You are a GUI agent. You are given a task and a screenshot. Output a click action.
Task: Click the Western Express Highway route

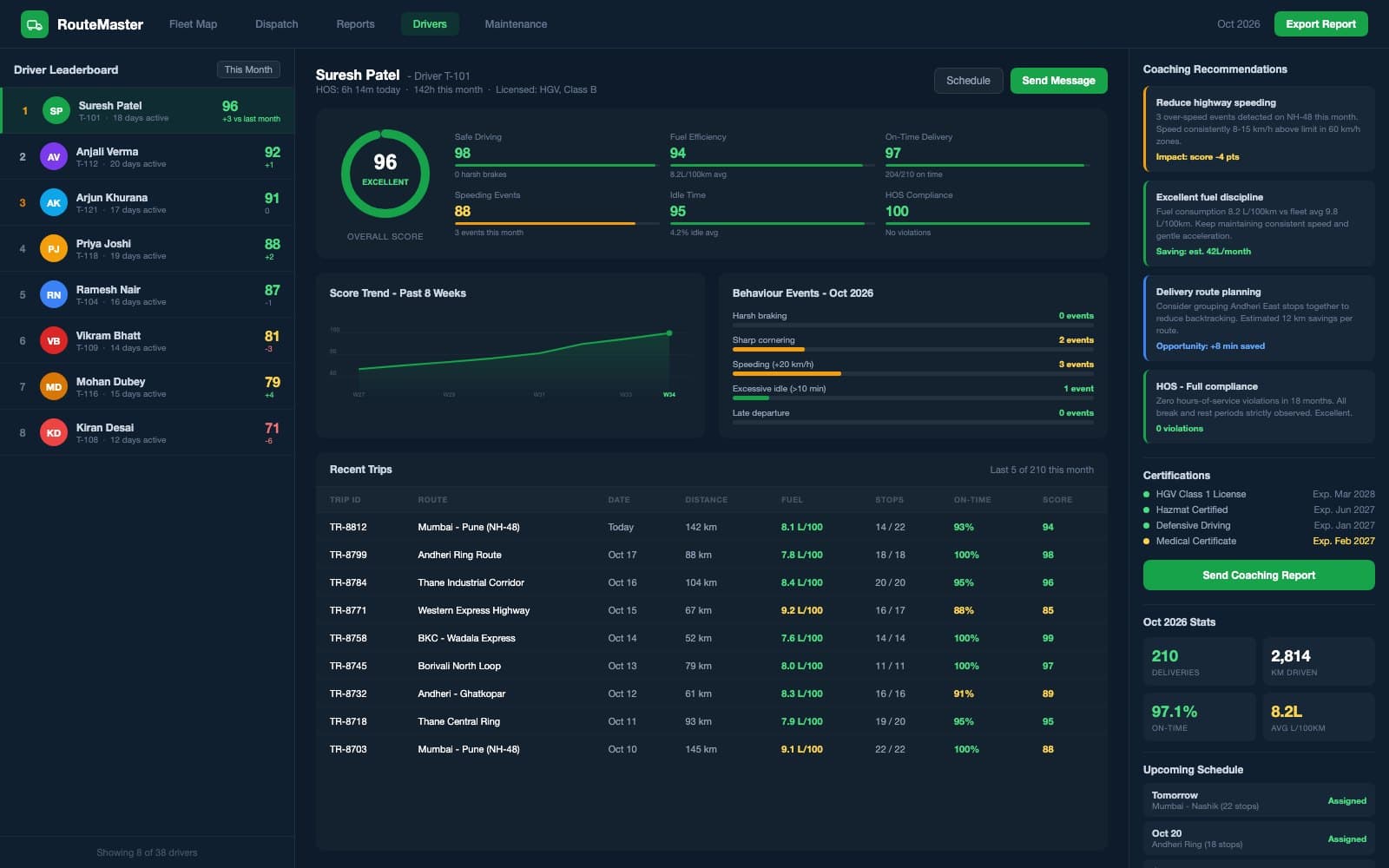[x=474, y=610]
